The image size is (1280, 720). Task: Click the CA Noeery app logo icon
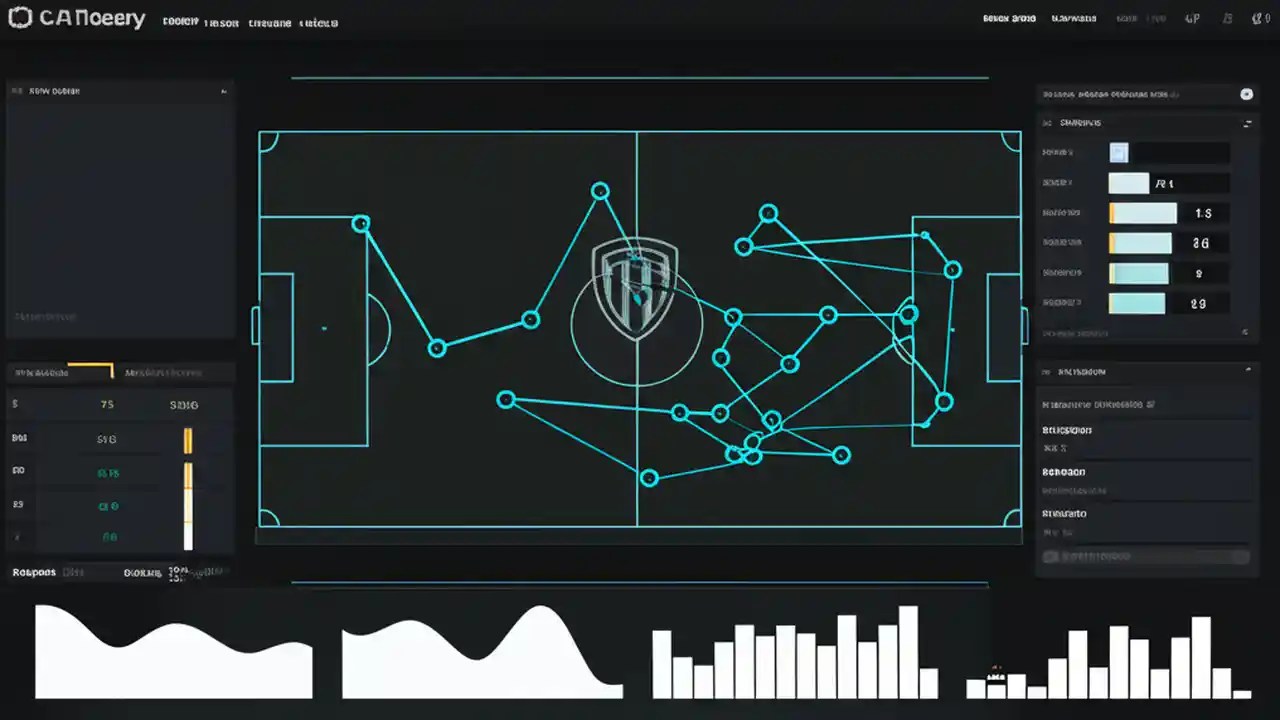coord(19,18)
